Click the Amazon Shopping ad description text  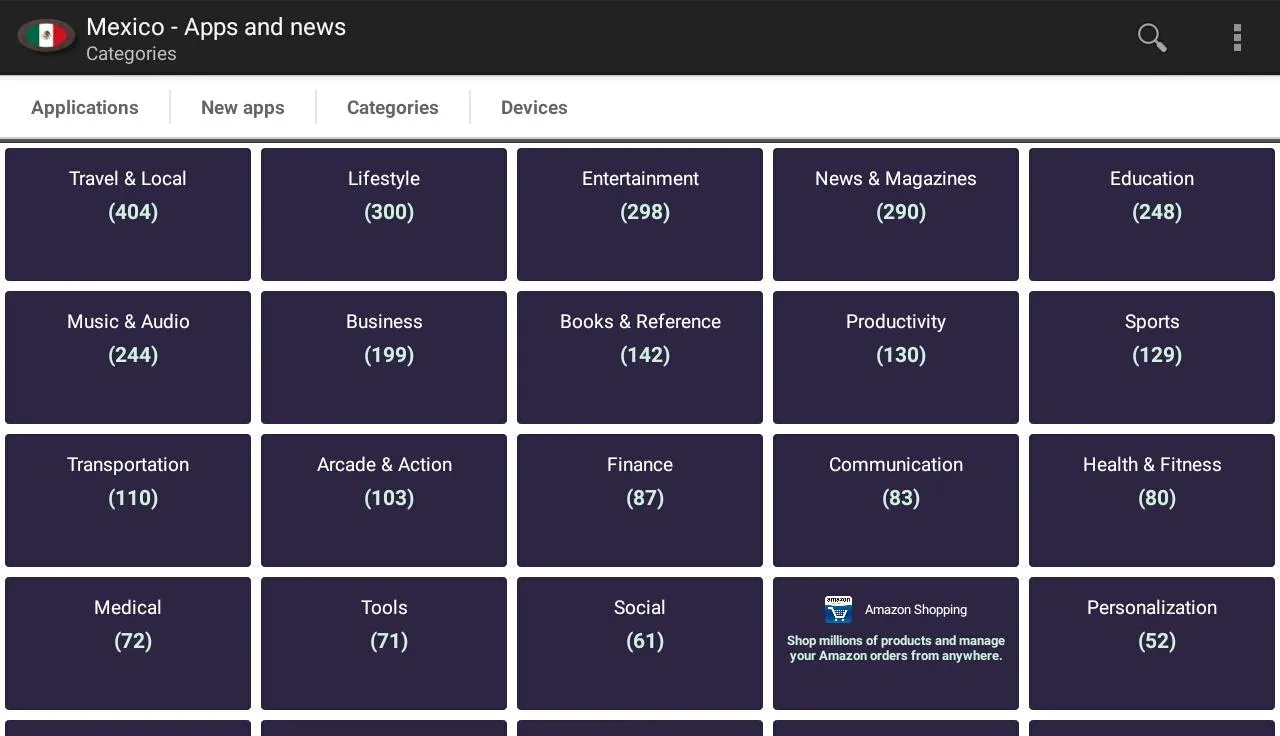896,648
